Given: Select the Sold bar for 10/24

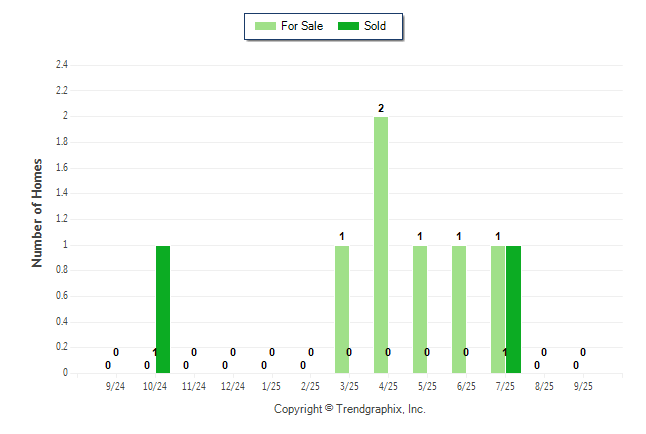Looking at the screenshot, I should pos(163,309).
